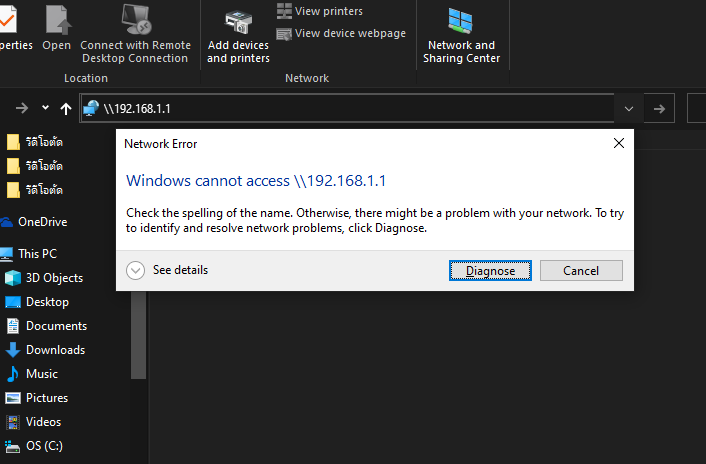Open the recent locations dropdown arrow

click(x=45, y=108)
